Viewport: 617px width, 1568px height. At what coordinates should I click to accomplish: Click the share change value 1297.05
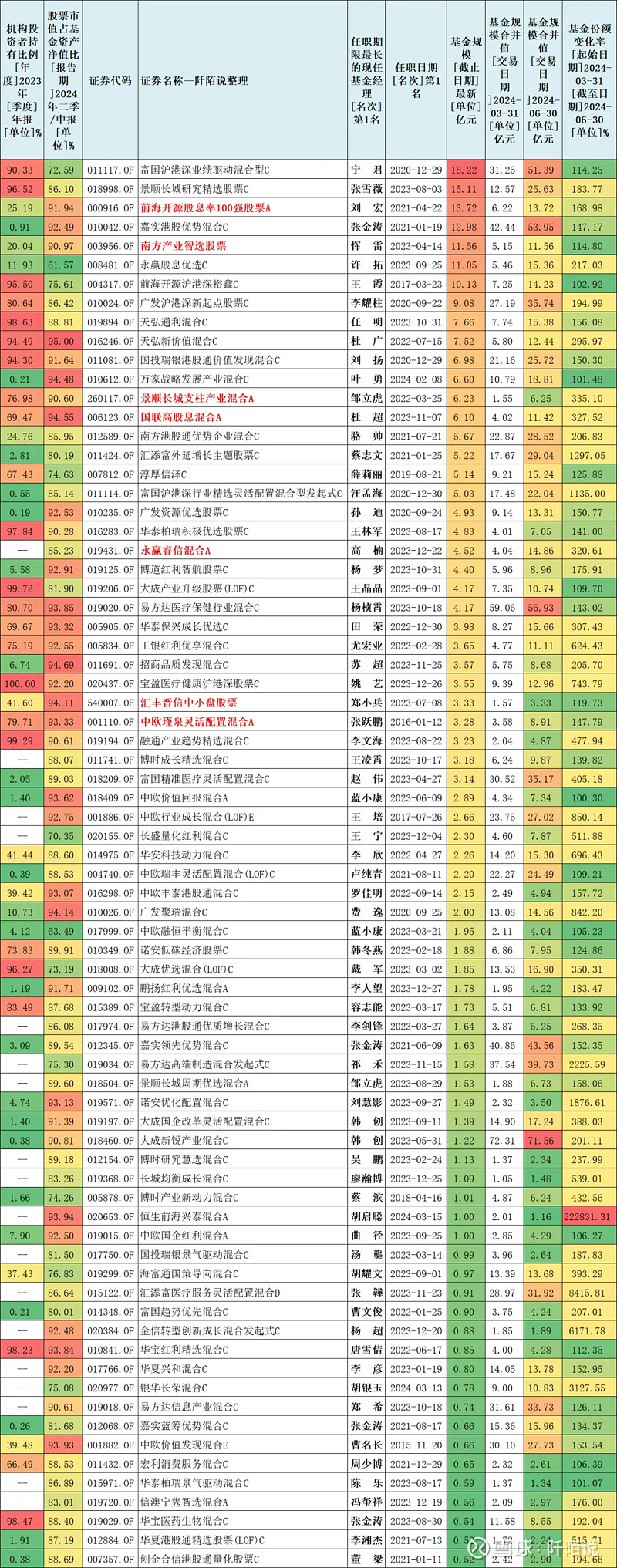pos(589,455)
